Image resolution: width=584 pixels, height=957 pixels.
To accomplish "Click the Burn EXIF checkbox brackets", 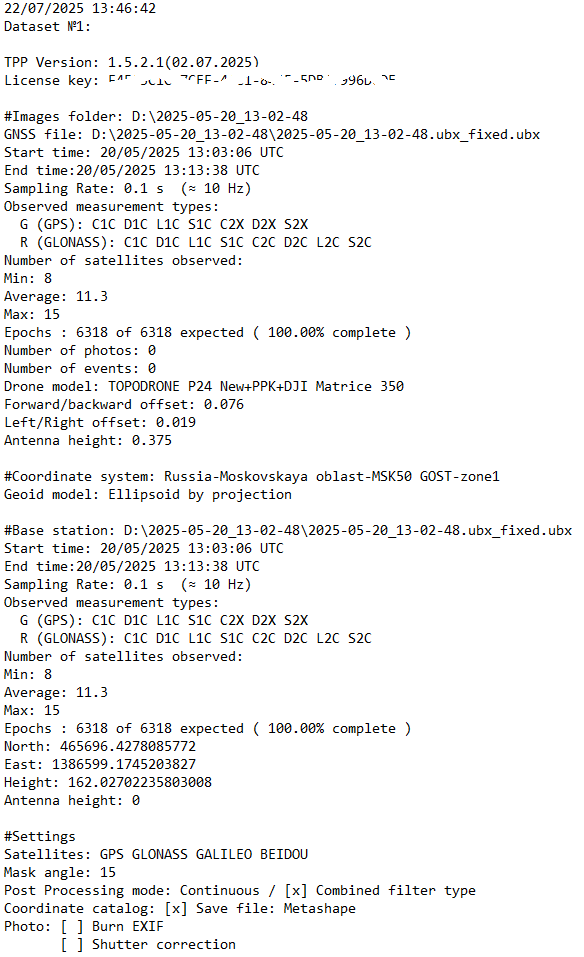I will click(72, 926).
